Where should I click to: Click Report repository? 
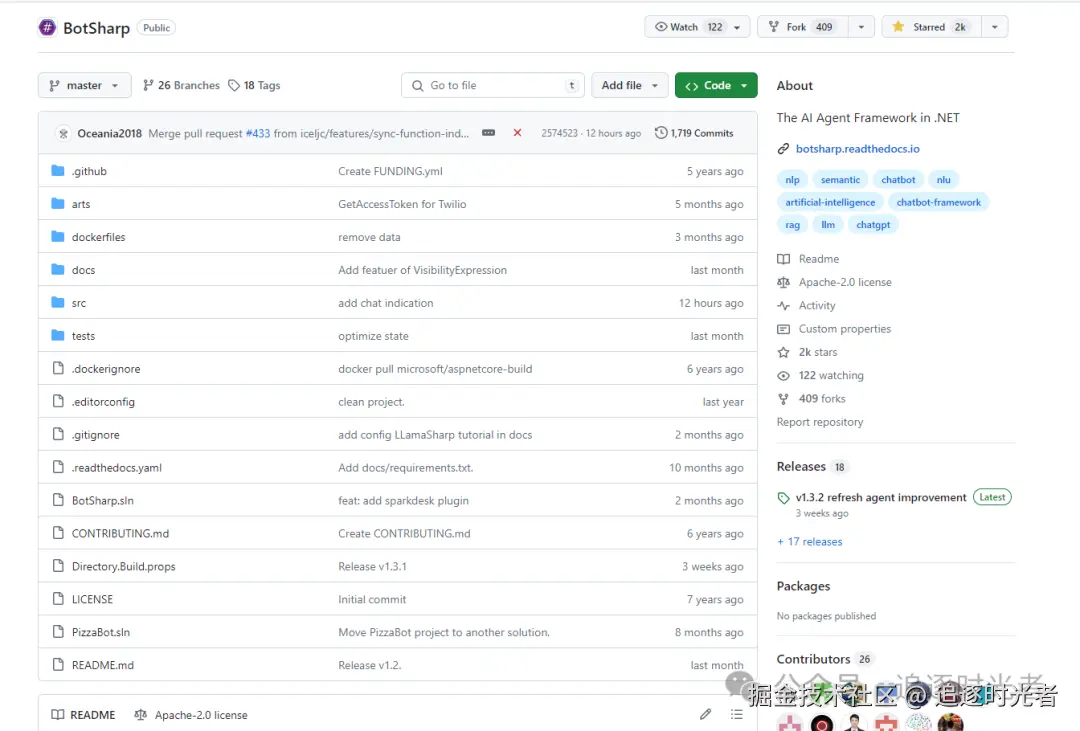(820, 422)
